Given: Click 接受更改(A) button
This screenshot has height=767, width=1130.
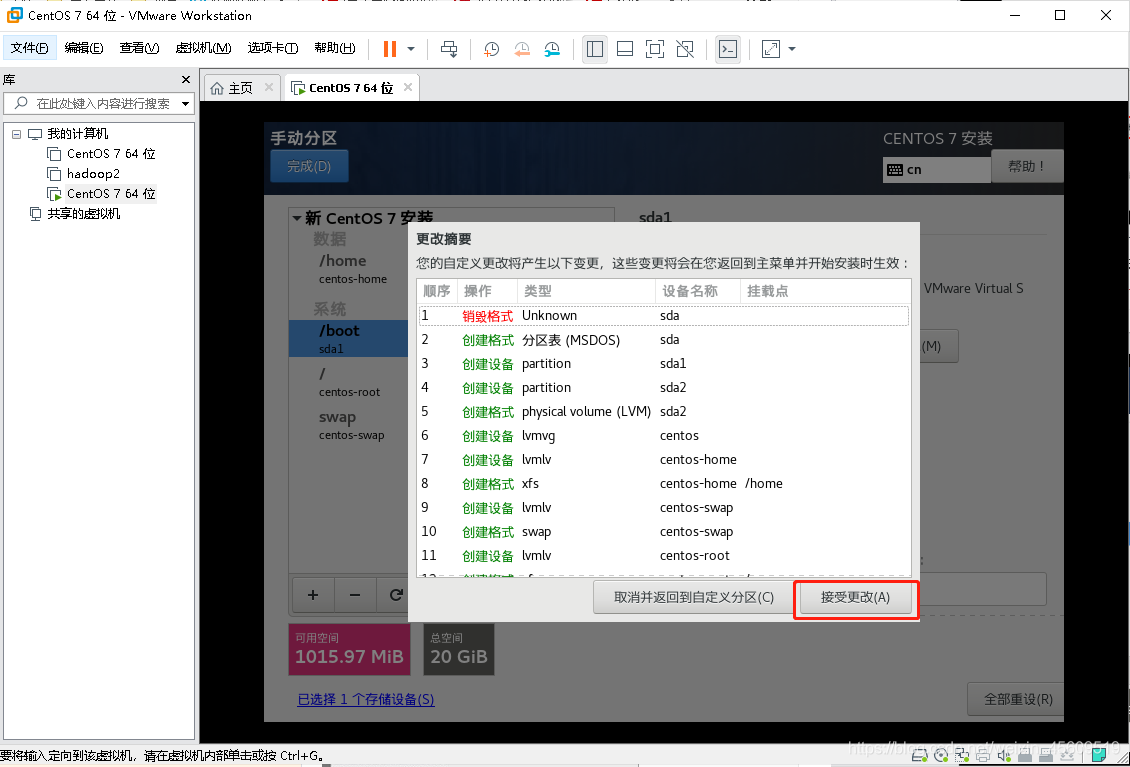Looking at the screenshot, I should (856, 598).
